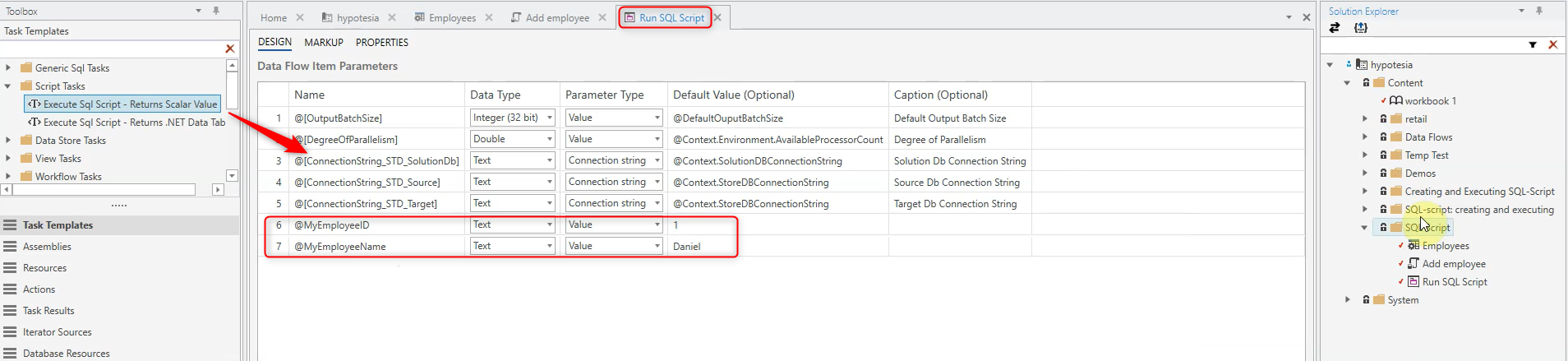Open the Assemblies section in Toolbox
The height and width of the screenshot is (361, 1568).
[47, 247]
